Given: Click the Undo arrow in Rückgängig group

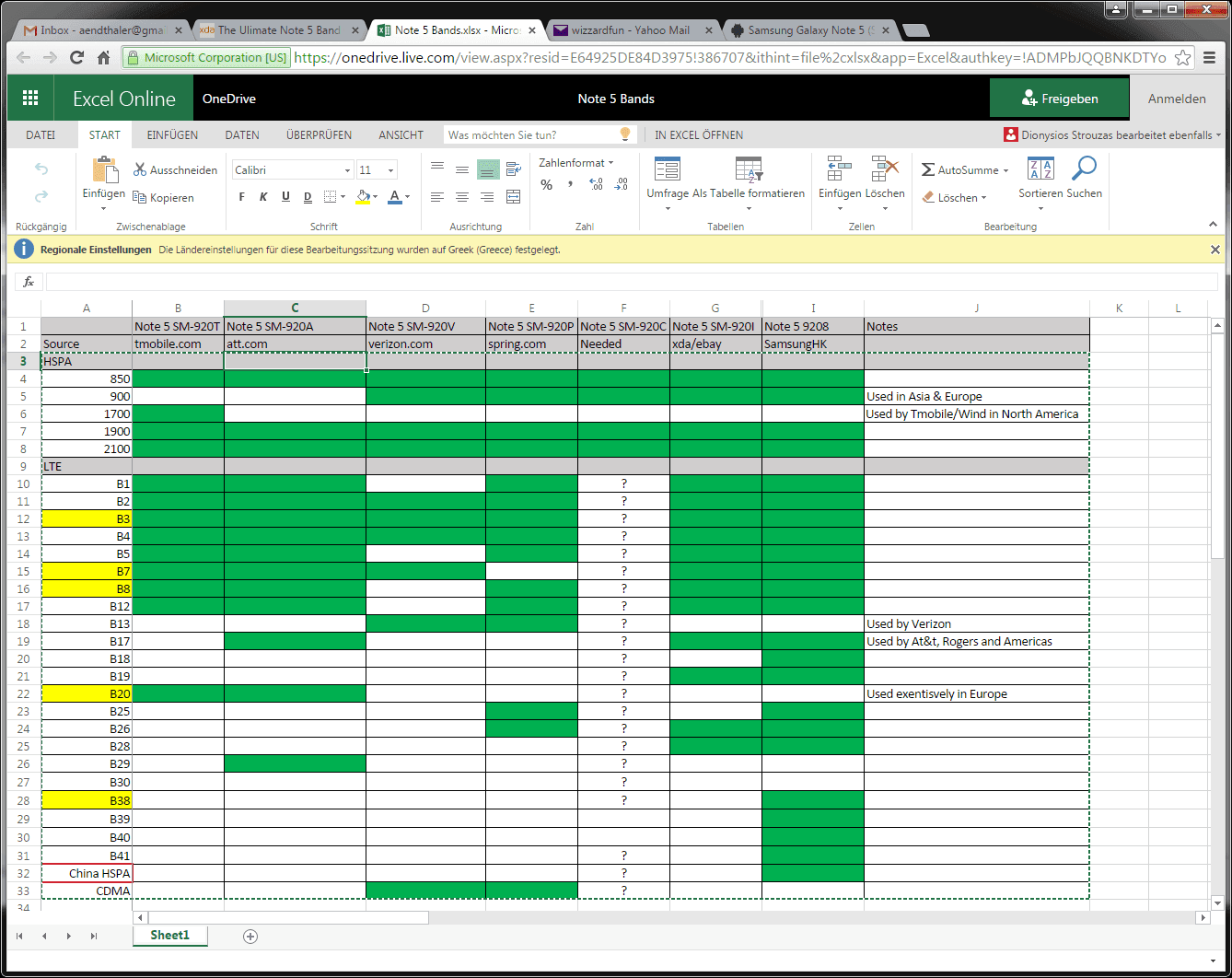Looking at the screenshot, I should pyautogui.click(x=41, y=169).
